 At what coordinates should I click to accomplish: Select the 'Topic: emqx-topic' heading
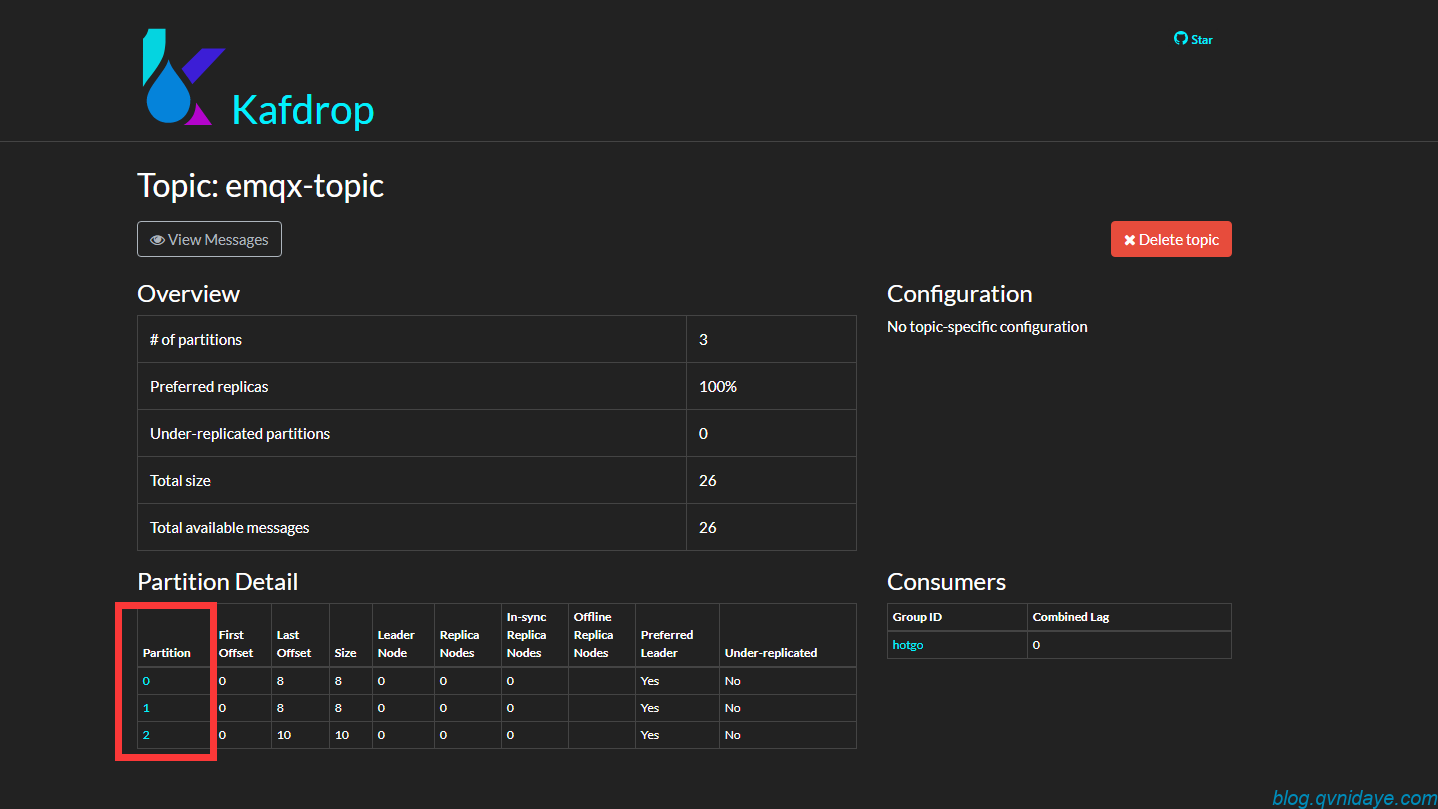260,186
